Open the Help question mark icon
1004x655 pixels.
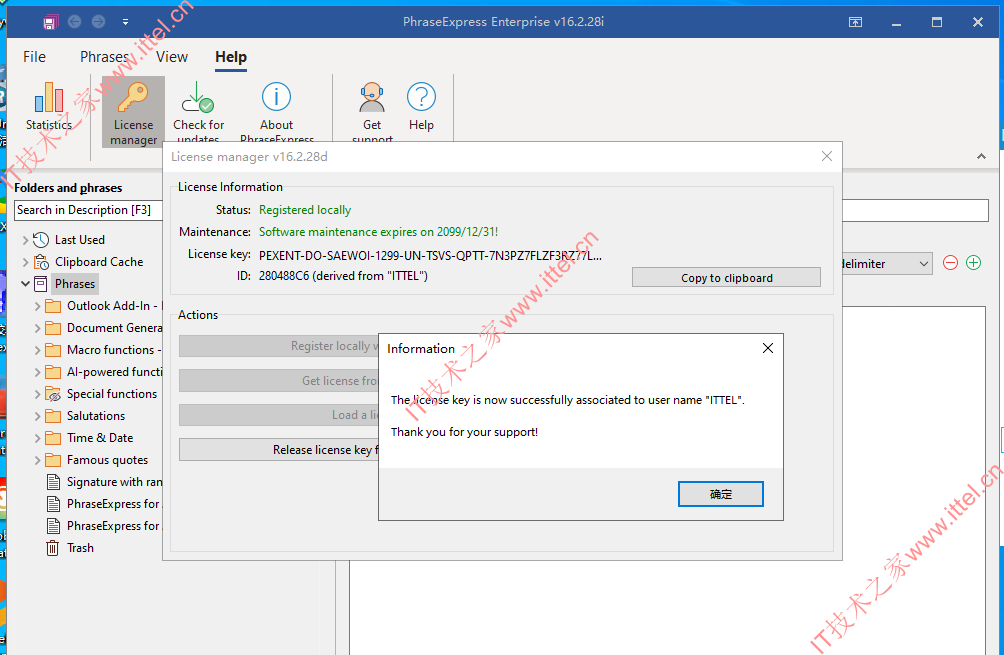tap(421, 97)
